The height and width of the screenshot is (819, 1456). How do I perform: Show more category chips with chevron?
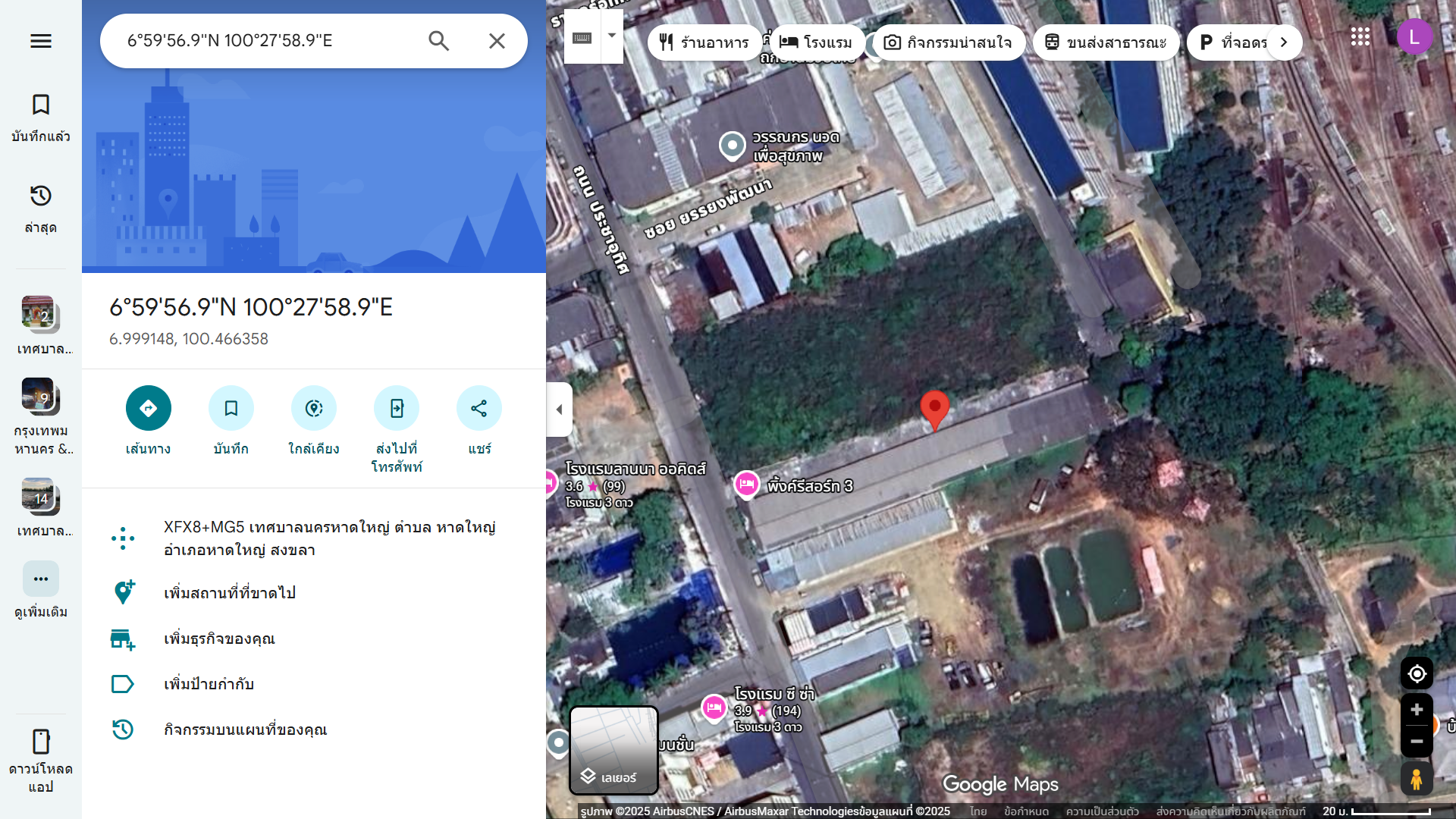tap(1283, 42)
